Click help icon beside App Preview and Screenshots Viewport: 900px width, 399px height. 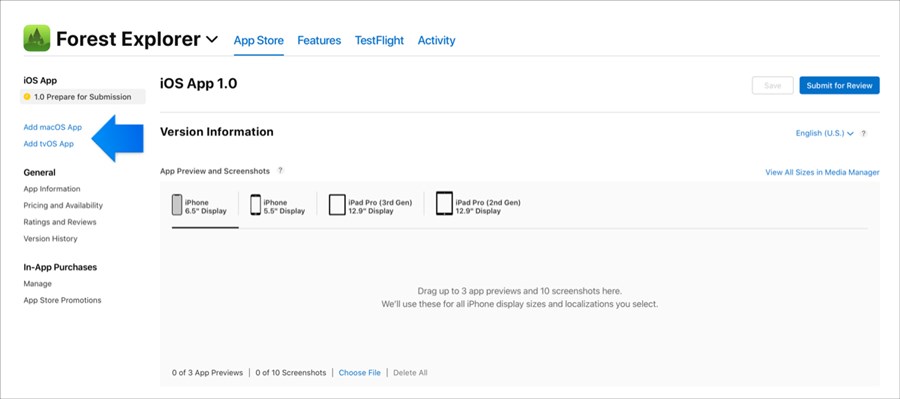[x=280, y=171]
